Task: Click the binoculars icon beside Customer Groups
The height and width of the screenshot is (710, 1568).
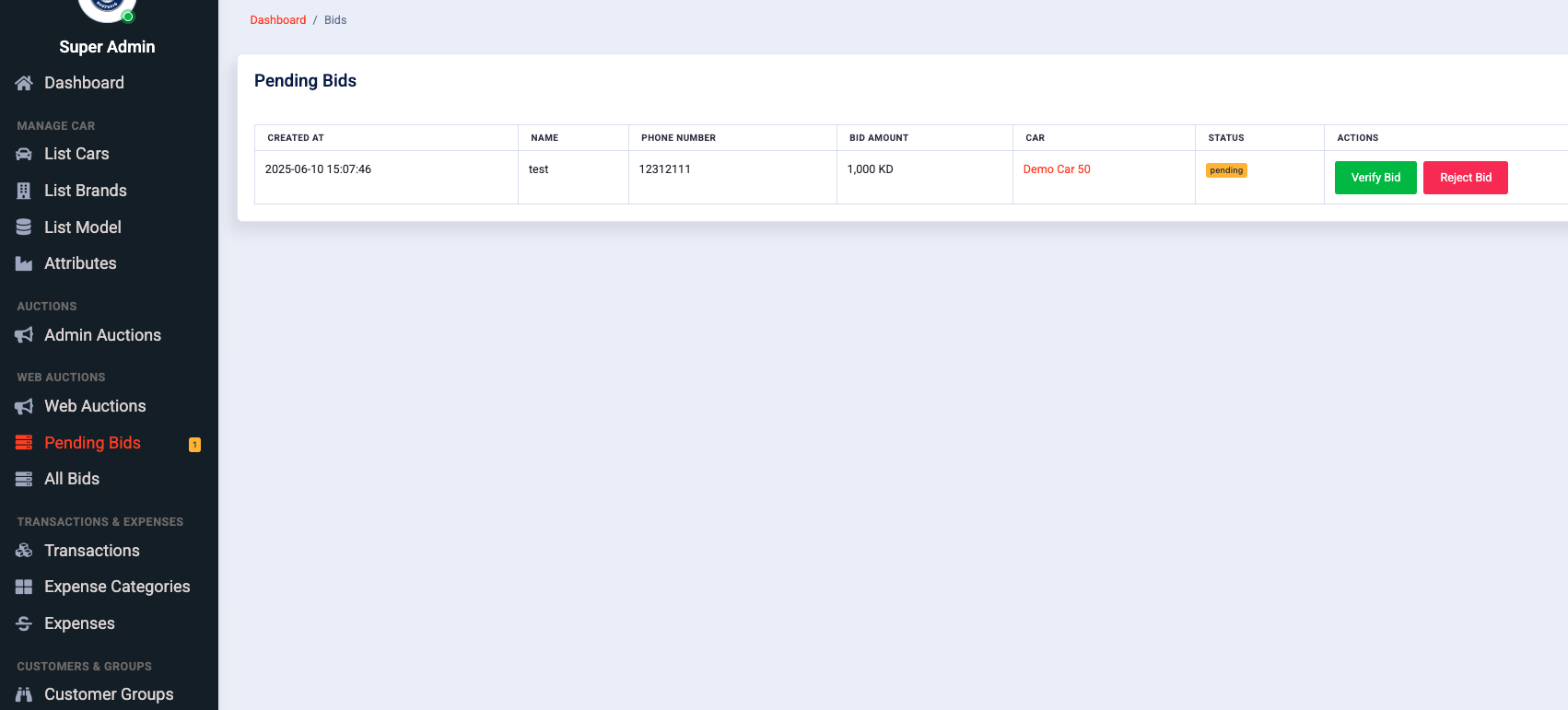Action: pyautogui.click(x=24, y=694)
